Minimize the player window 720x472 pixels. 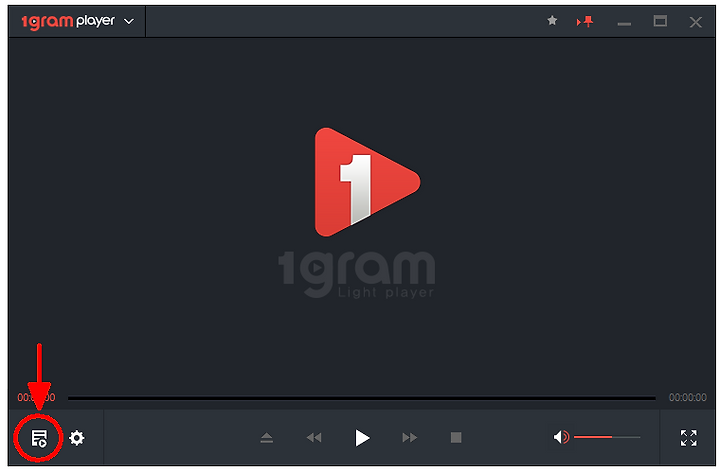point(624,24)
